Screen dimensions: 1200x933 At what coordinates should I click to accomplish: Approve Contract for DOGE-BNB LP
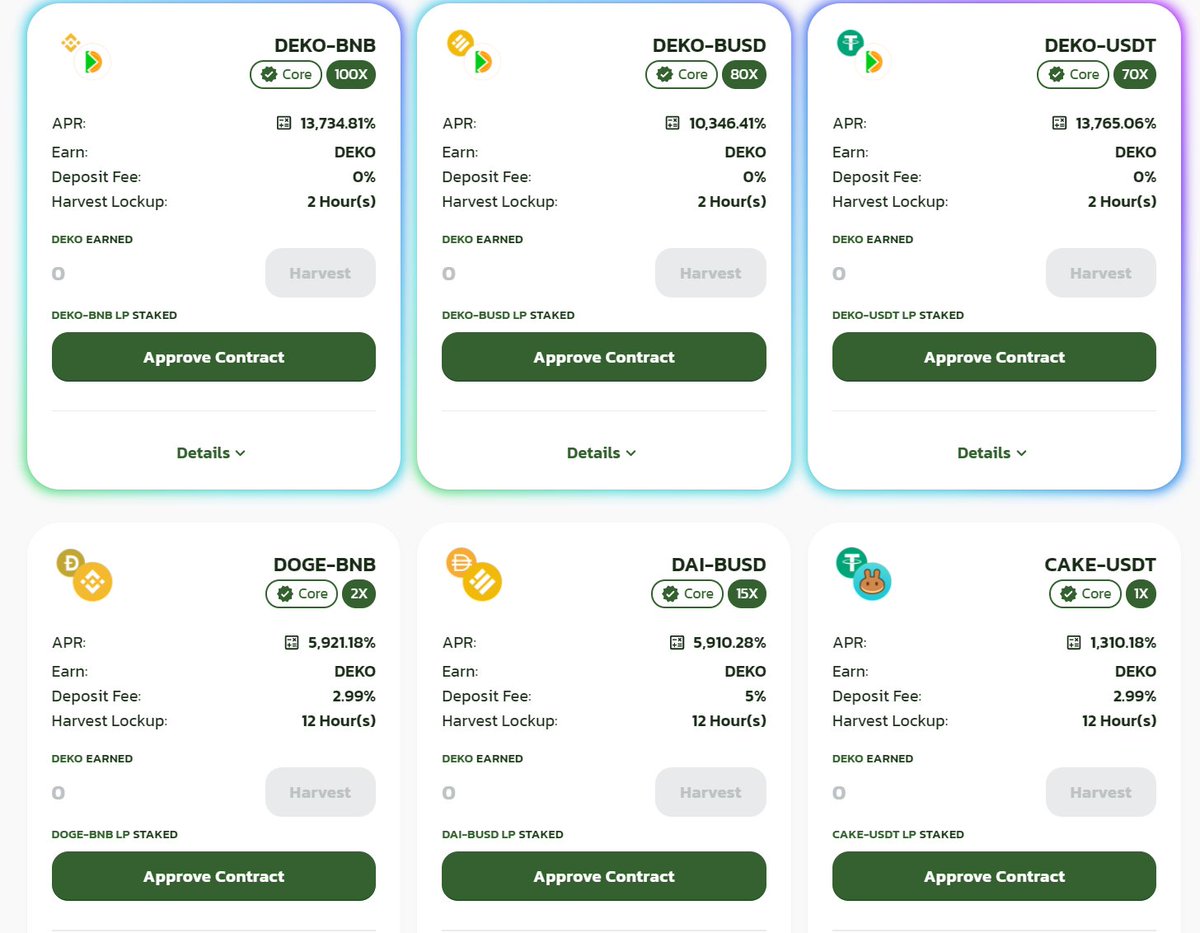(214, 876)
